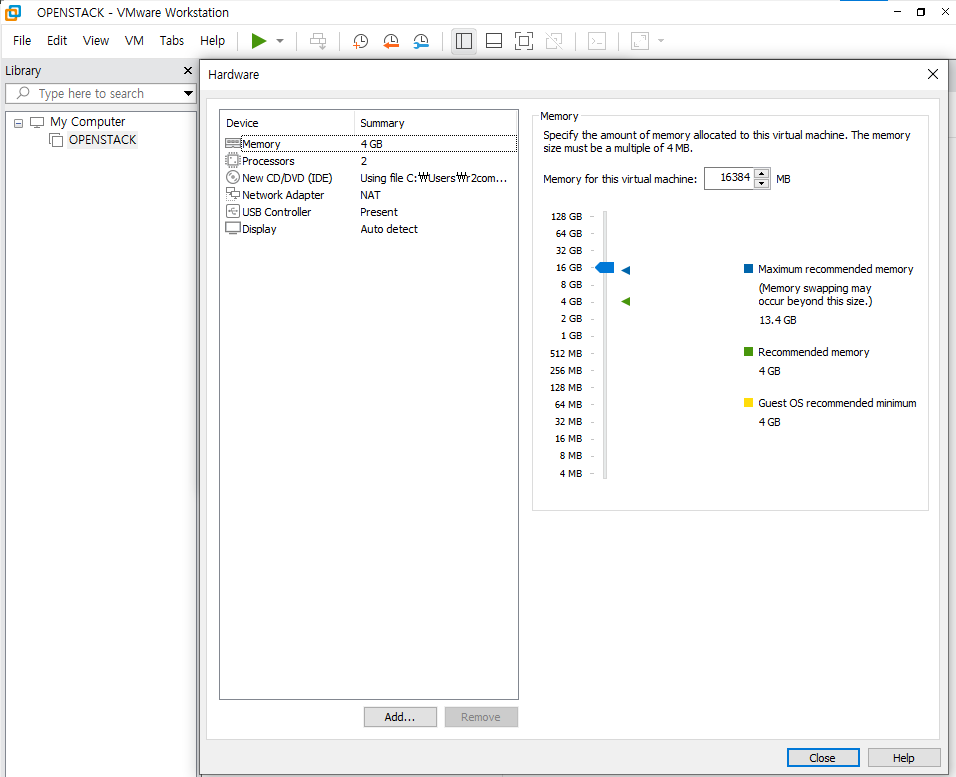
Task: Open the VM menu
Action: coord(134,41)
